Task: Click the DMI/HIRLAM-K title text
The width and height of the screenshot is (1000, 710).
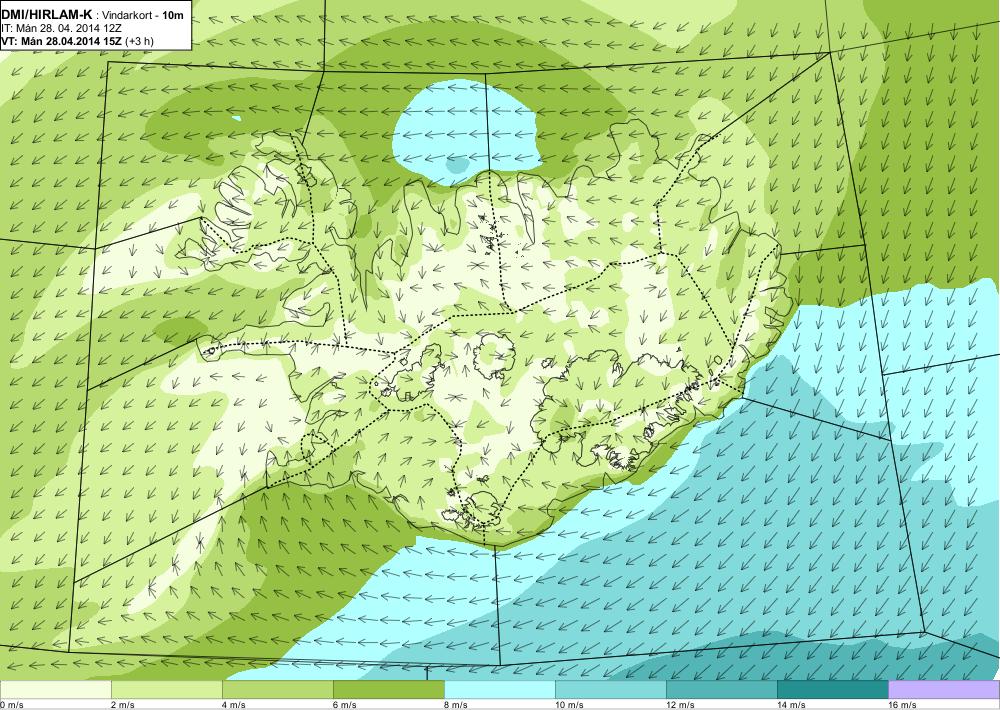Action: pyautogui.click(x=47, y=15)
